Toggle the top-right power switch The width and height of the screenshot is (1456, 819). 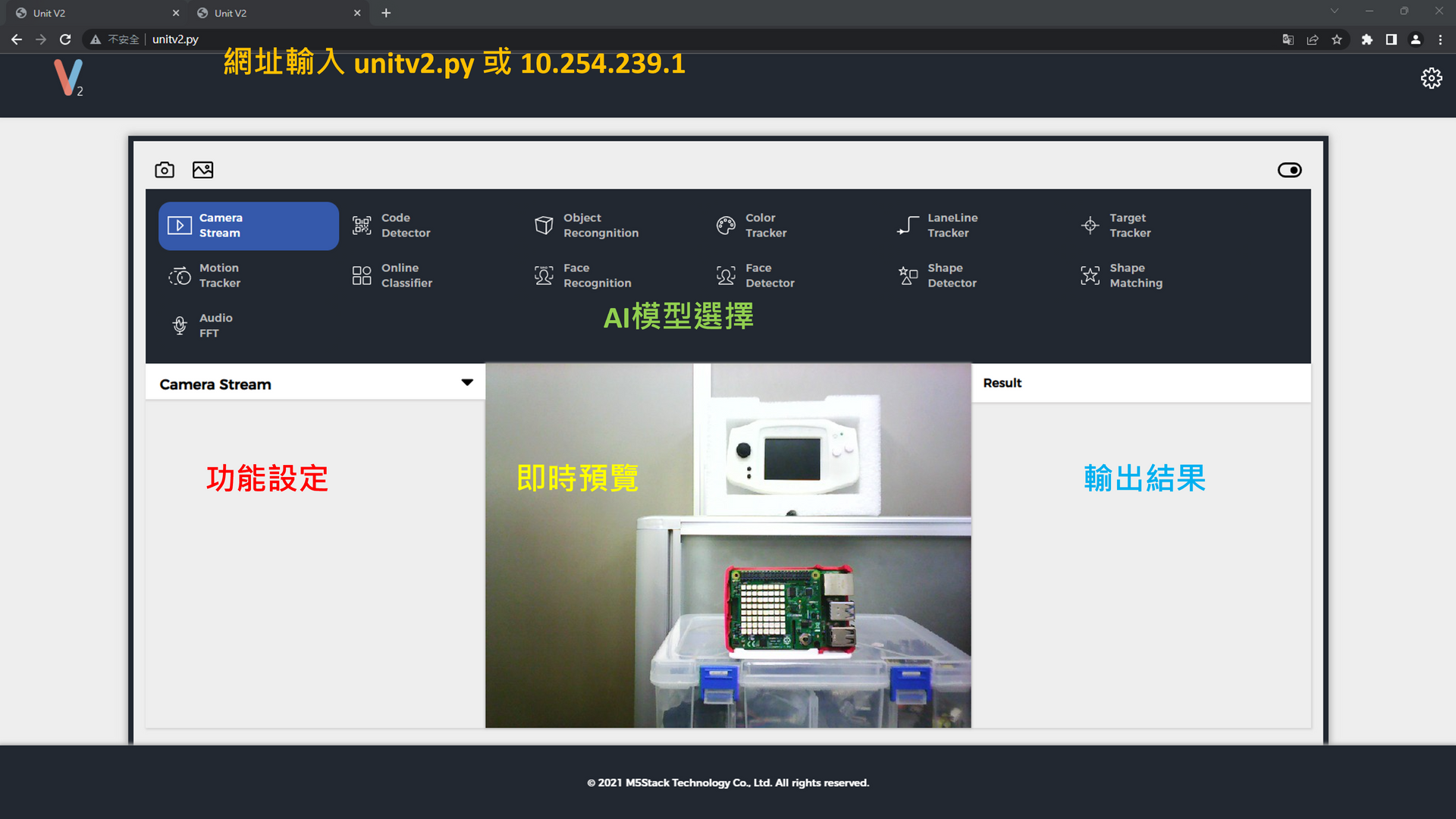point(1289,169)
